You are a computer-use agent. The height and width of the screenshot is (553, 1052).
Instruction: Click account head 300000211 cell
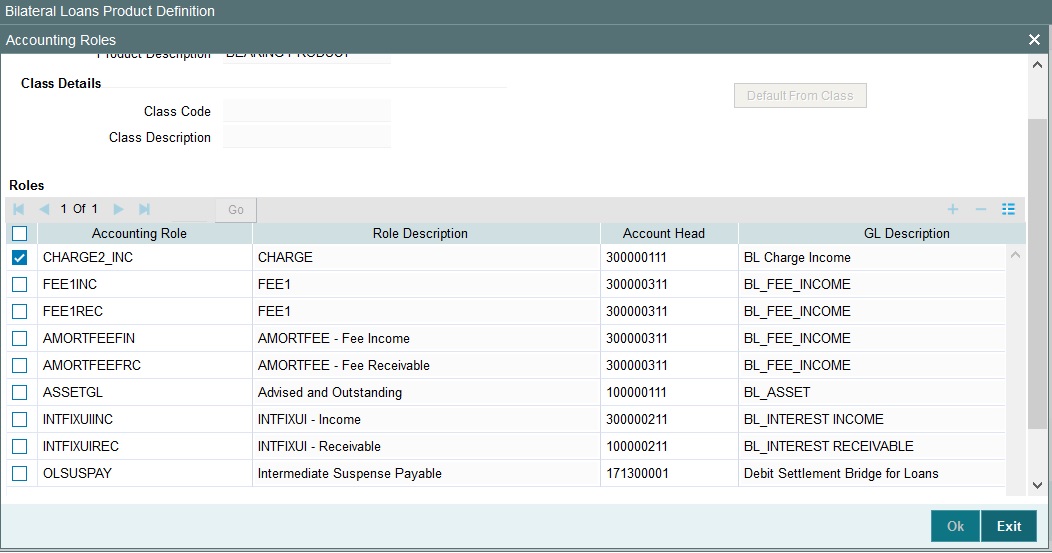coord(670,419)
